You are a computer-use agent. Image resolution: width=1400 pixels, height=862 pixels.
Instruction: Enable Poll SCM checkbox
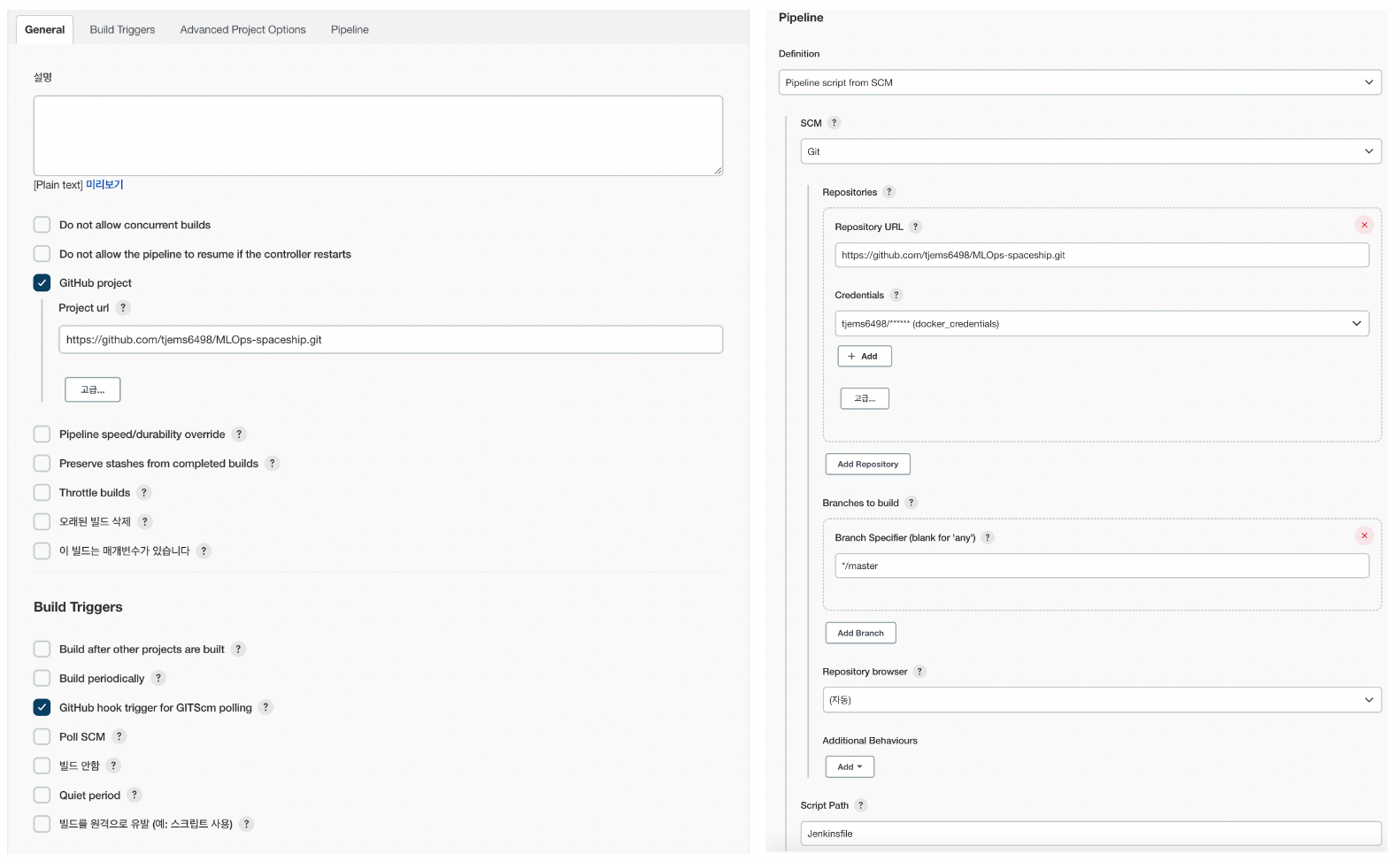[42, 737]
